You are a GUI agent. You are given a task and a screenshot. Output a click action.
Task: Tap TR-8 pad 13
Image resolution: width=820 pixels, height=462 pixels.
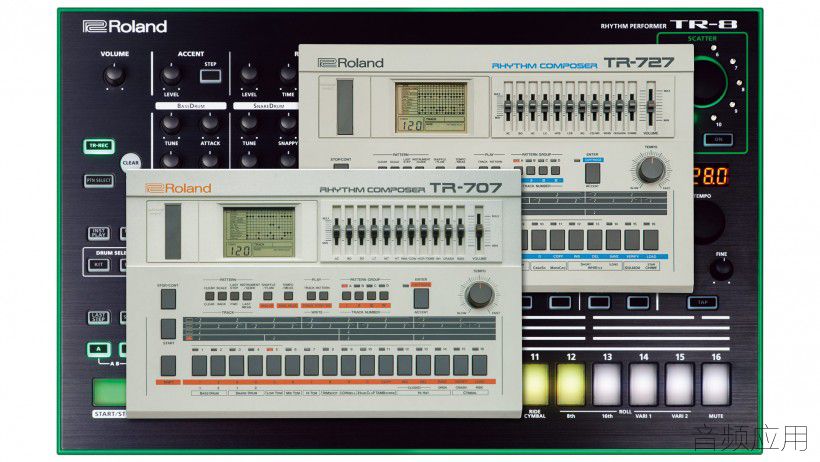(607, 385)
